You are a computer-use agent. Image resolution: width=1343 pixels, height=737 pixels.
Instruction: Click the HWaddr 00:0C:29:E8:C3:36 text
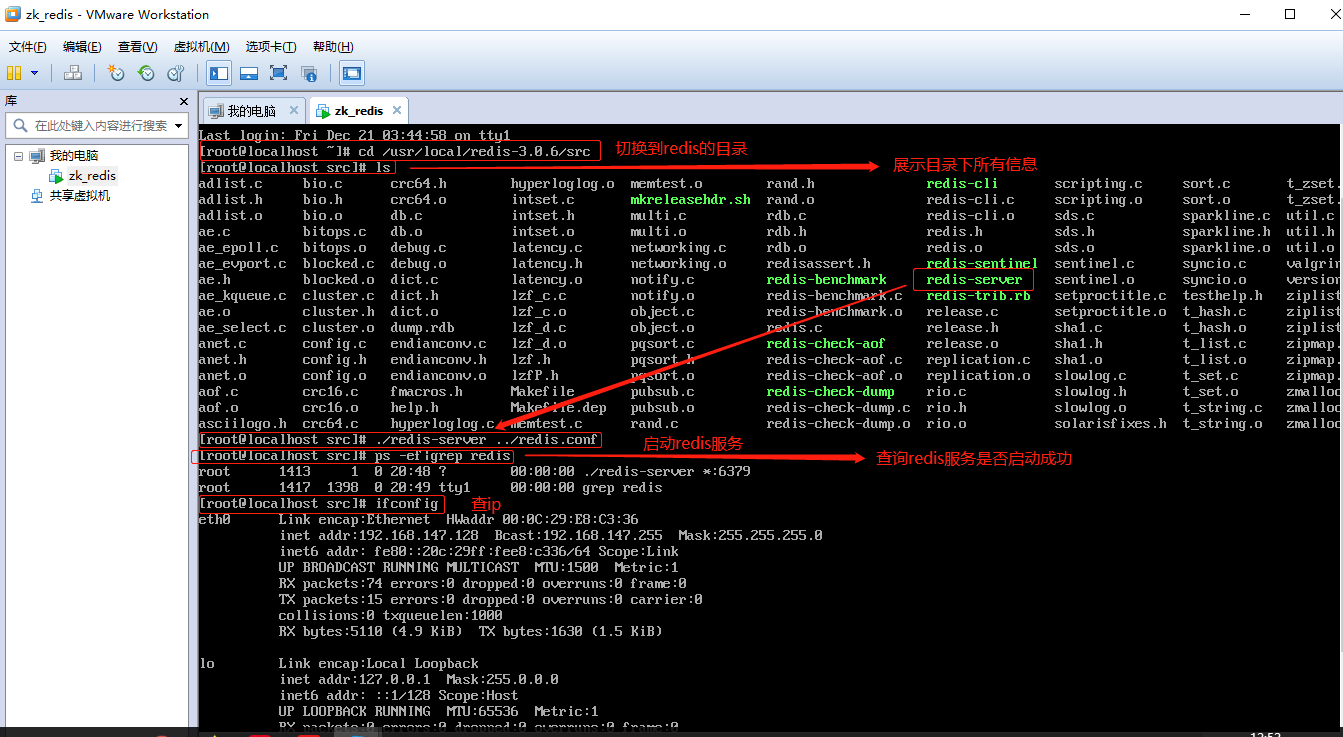pyautogui.click(x=542, y=520)
